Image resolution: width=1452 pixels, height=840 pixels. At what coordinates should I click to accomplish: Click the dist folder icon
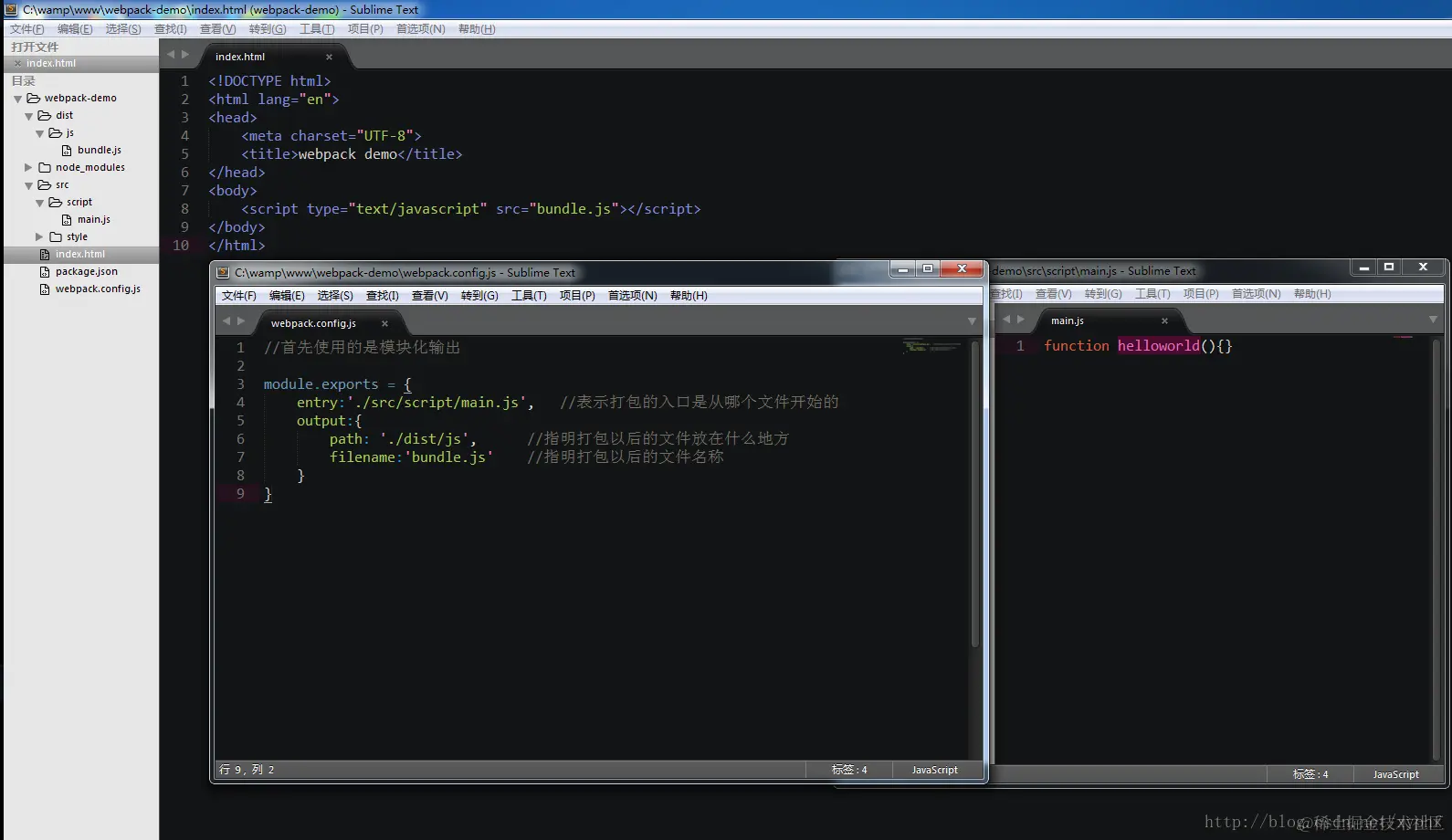[44, 116]
